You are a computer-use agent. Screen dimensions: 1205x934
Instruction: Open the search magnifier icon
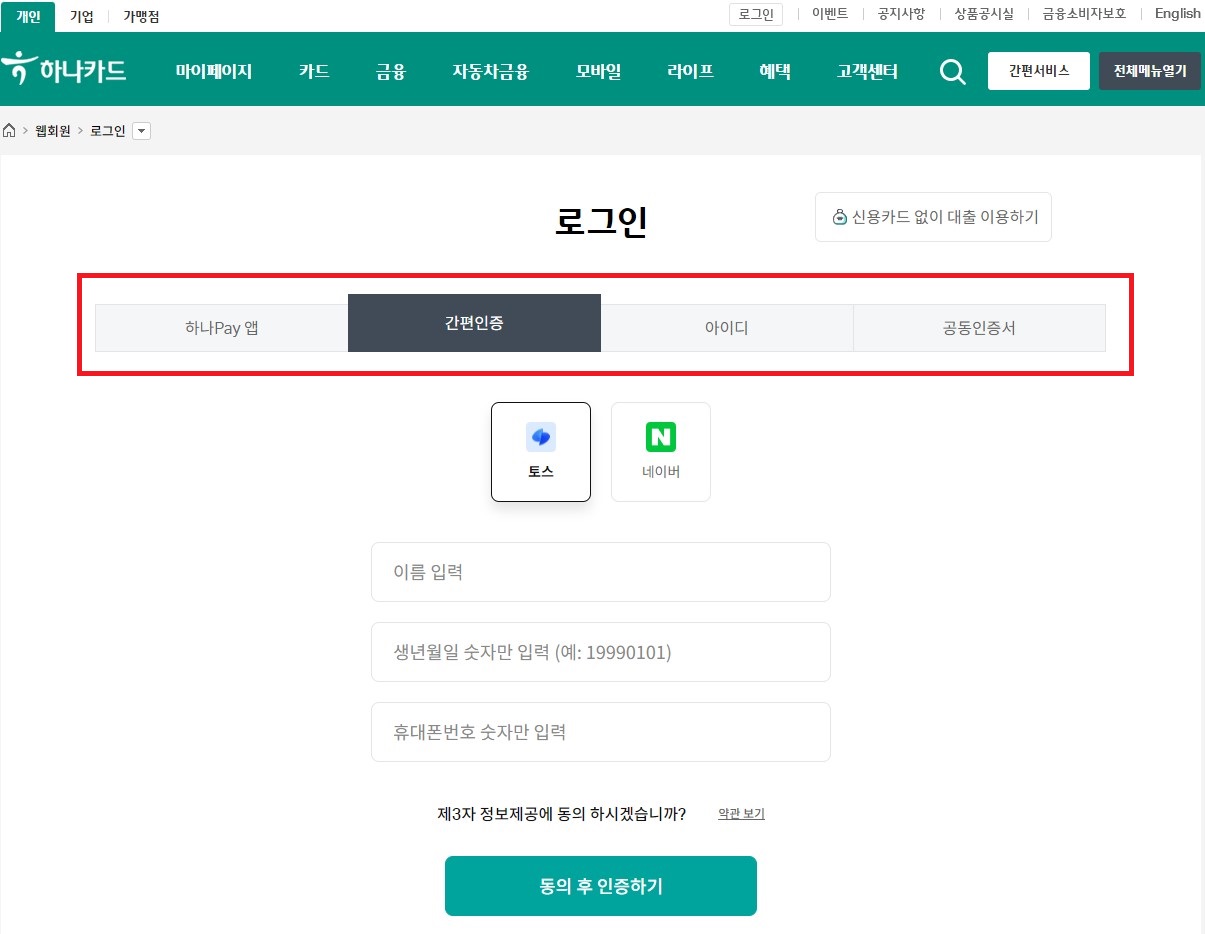(x=952, y=71)
